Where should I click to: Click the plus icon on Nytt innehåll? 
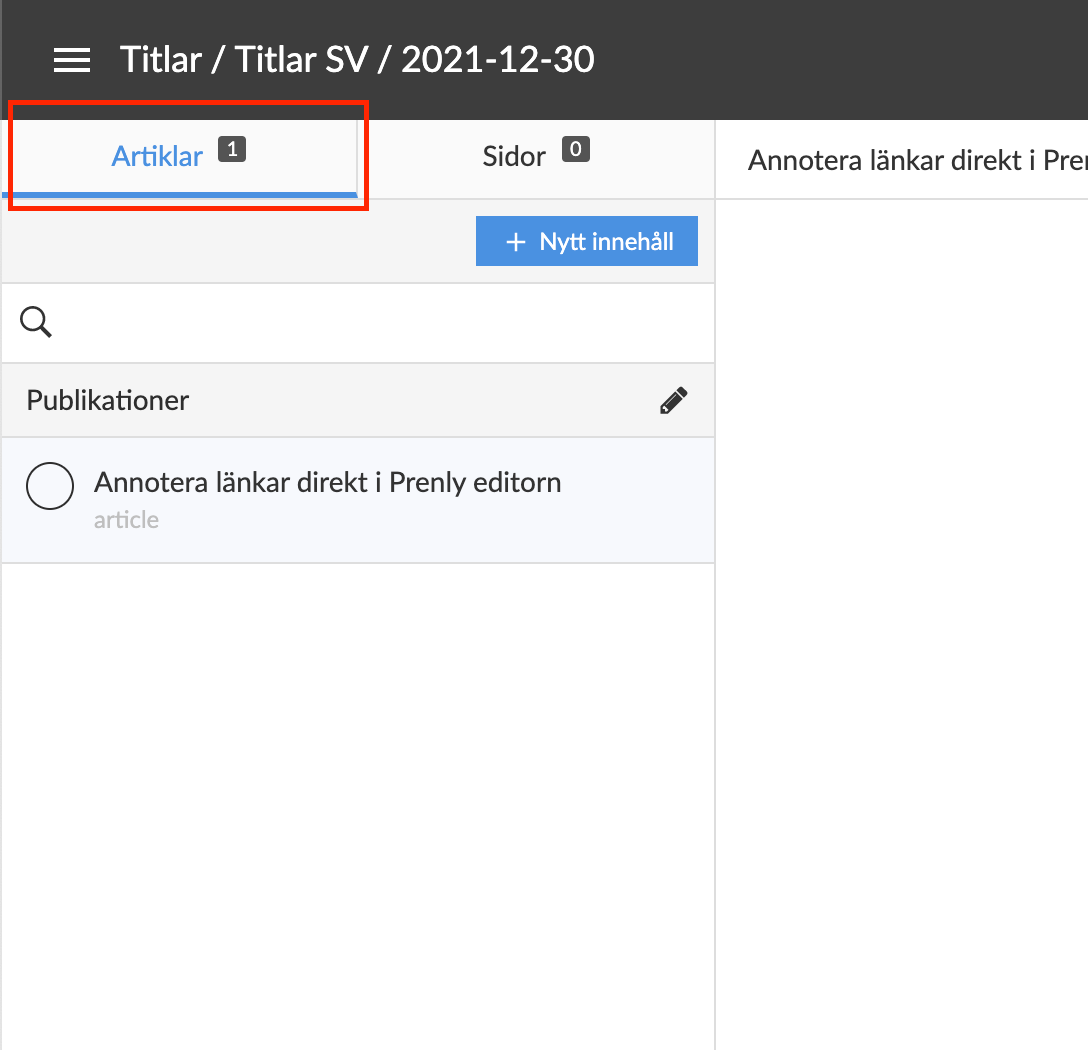click(x=516, y=242)
